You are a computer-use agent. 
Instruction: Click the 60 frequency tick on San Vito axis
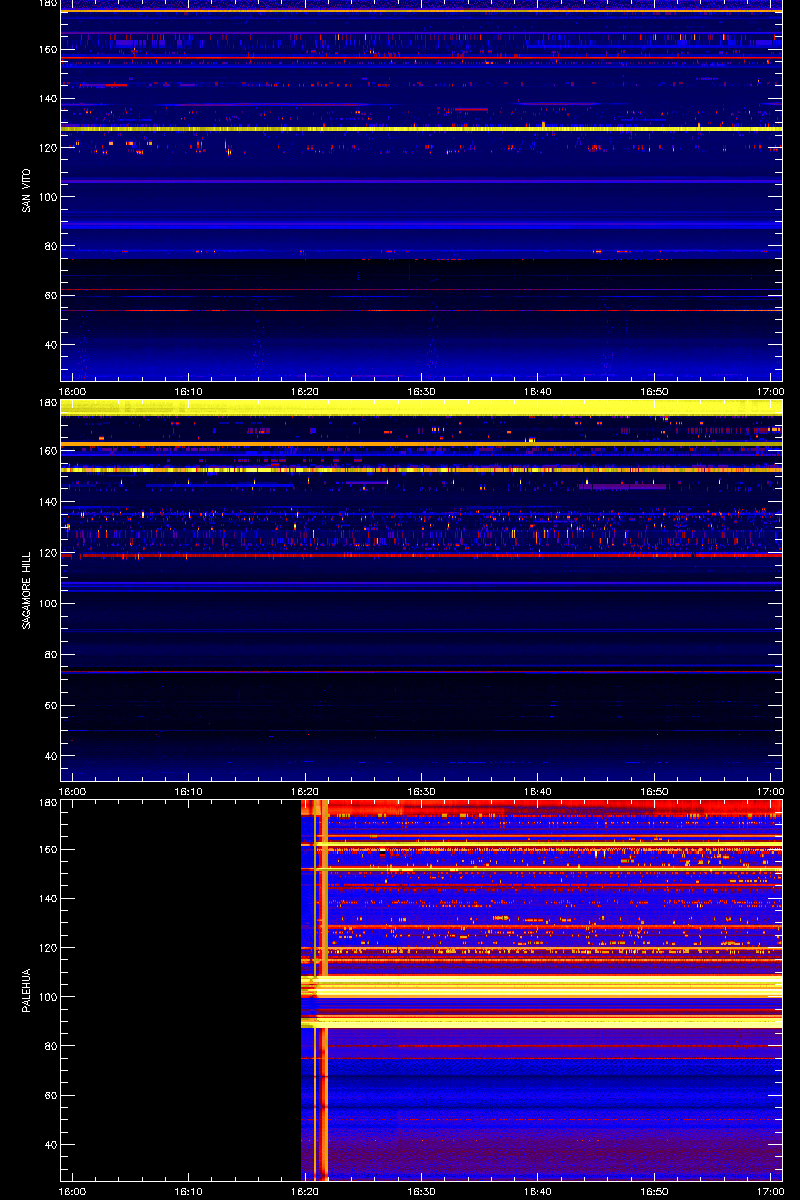50,296
